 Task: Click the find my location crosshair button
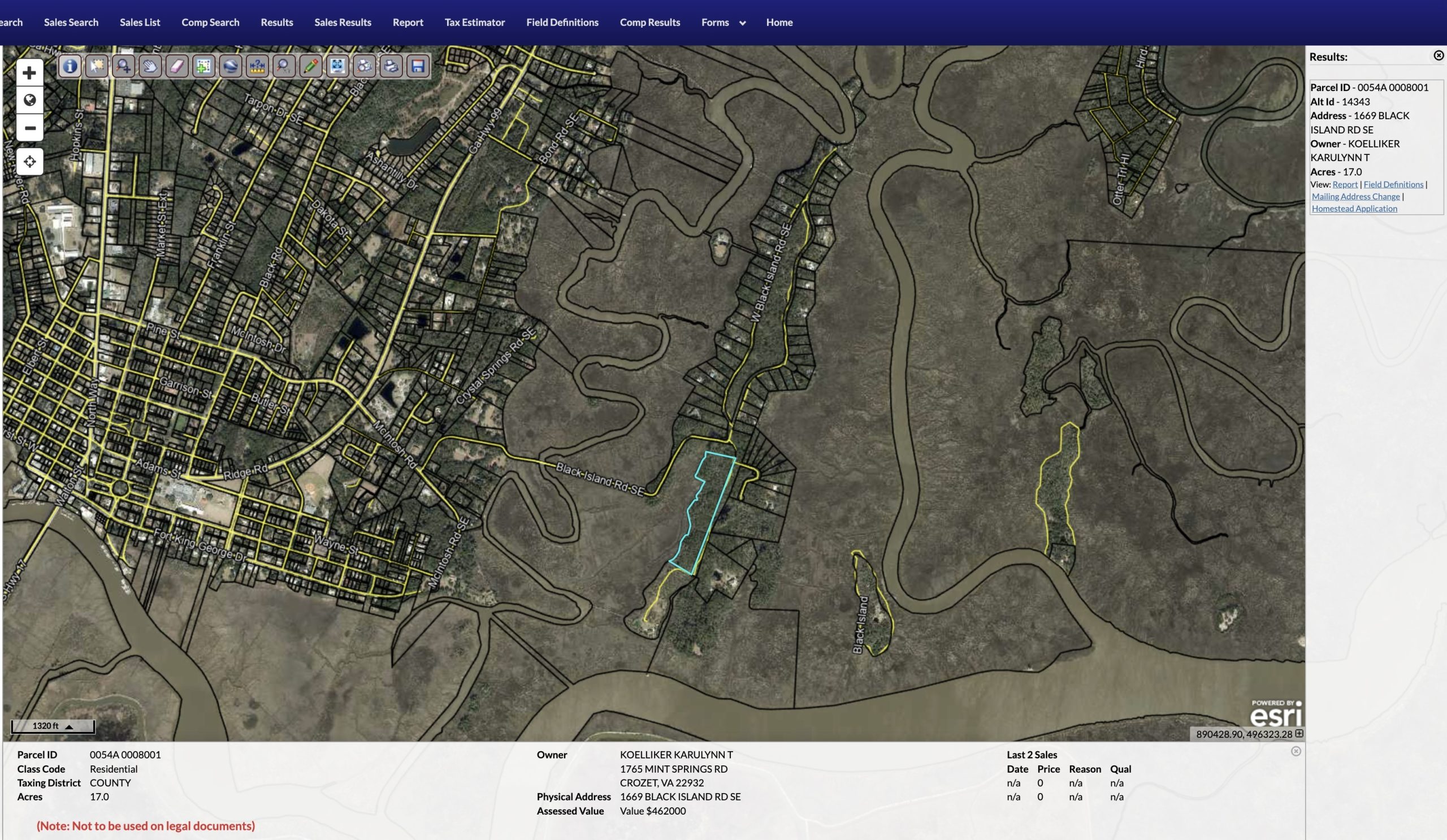(x=30, y=162)
